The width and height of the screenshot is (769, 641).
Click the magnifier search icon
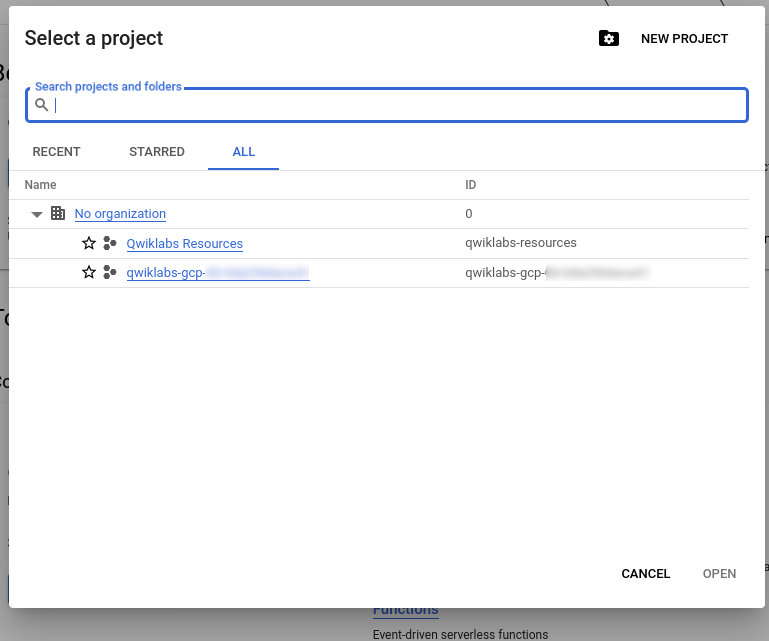pos(42,104)
